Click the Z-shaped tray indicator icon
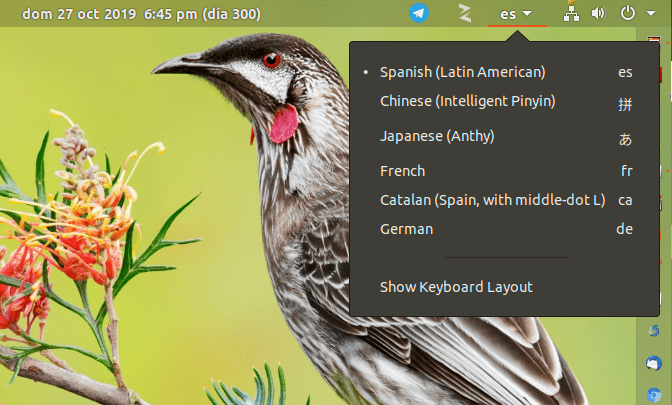The image size is (672, 405). click(465, 13)
